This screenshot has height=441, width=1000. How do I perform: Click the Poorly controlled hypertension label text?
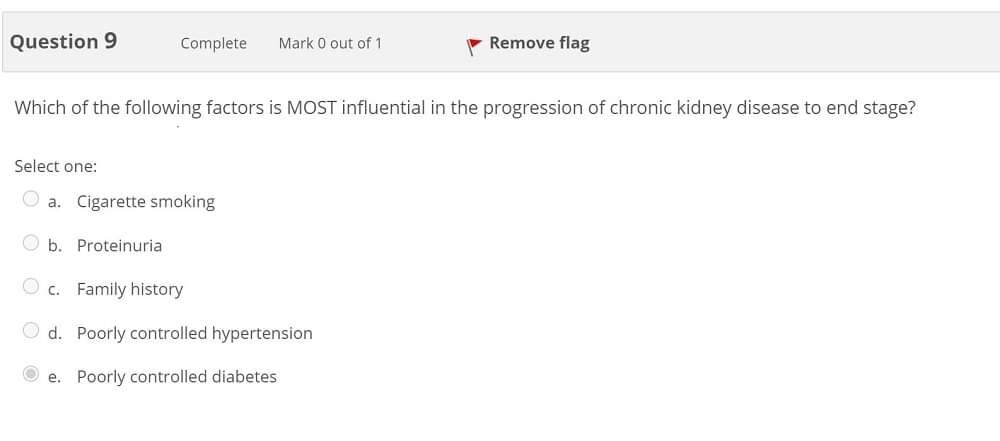[x=194, y=333]
